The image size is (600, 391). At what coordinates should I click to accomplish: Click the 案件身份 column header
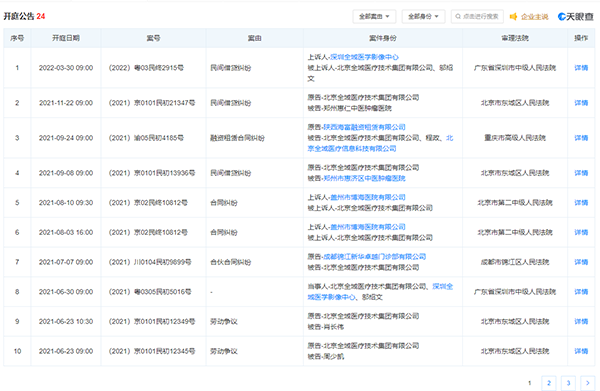[383, 38]
